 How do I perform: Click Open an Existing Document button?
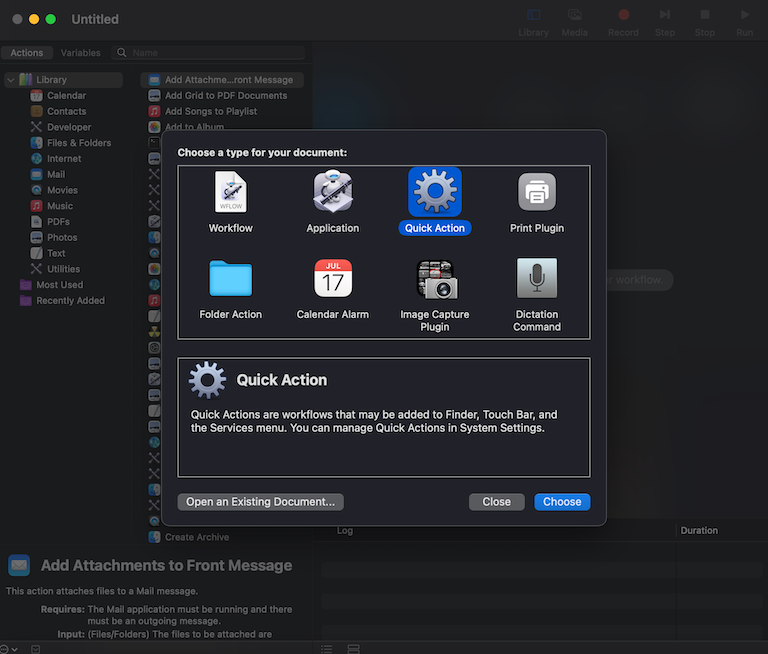(x=260, y=502)
